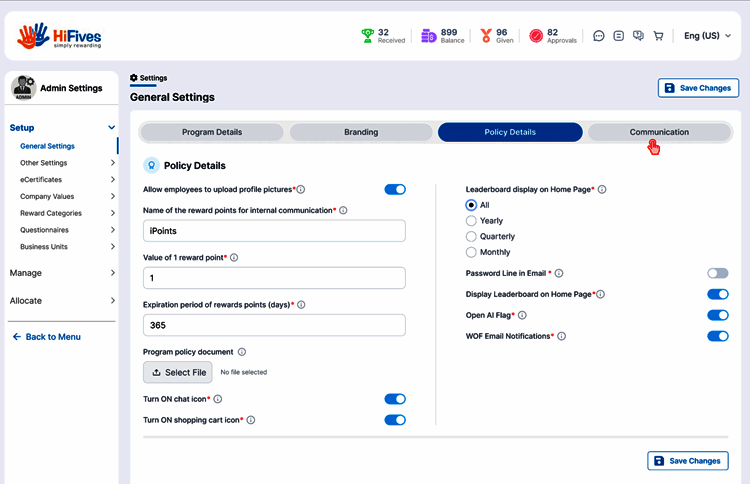Switch to the Communication tab
The width and height of the screenshot is (750, 484).
[659, 132]
